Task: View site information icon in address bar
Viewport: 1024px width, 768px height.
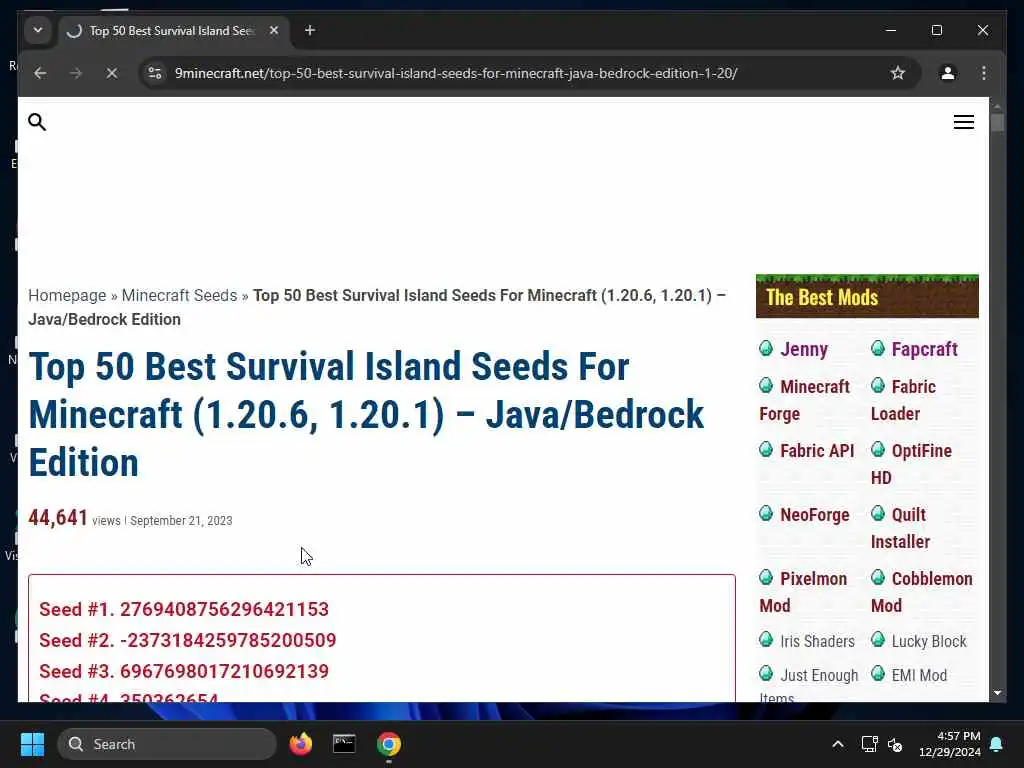Action: point(155,73)
